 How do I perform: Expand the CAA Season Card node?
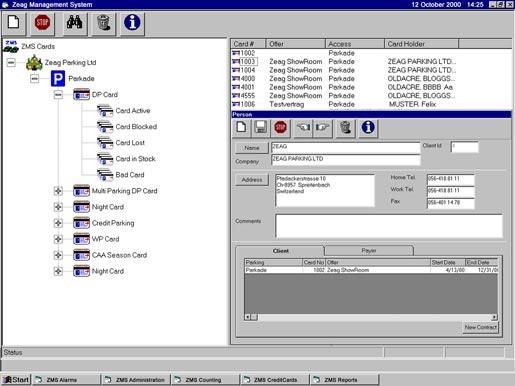58,255
